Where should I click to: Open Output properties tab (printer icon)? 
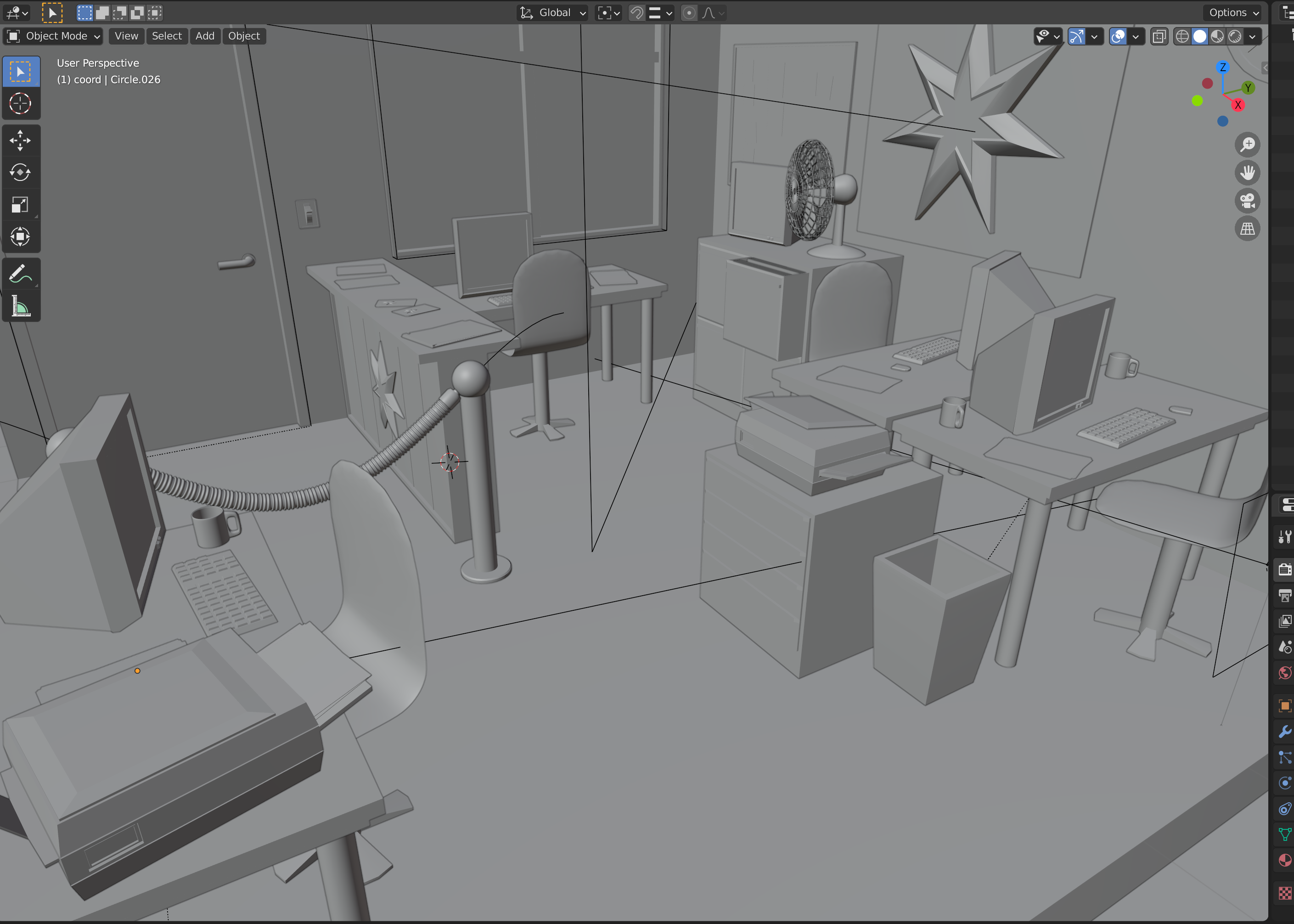[1284, 595]
